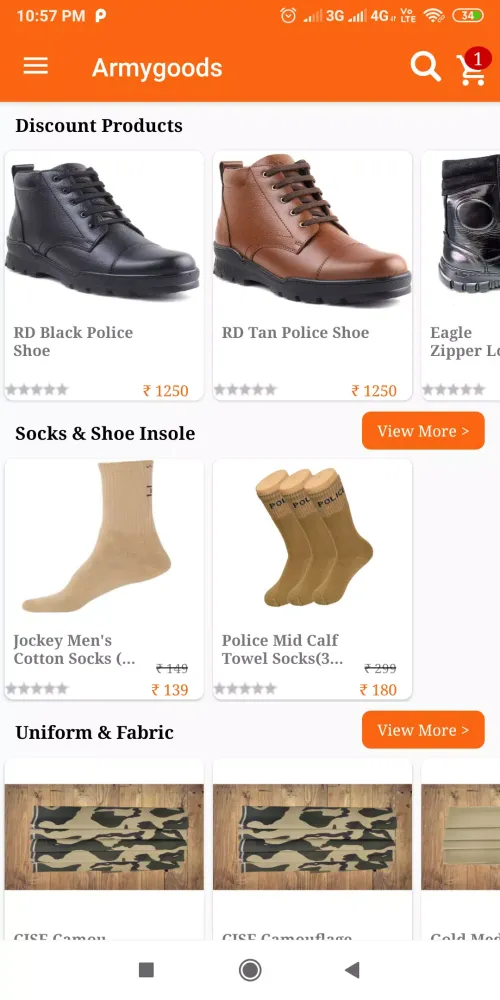Tap the Android back navigation button
The image size is (500, 1000).
pyautogui.click(x=352, y=970)
